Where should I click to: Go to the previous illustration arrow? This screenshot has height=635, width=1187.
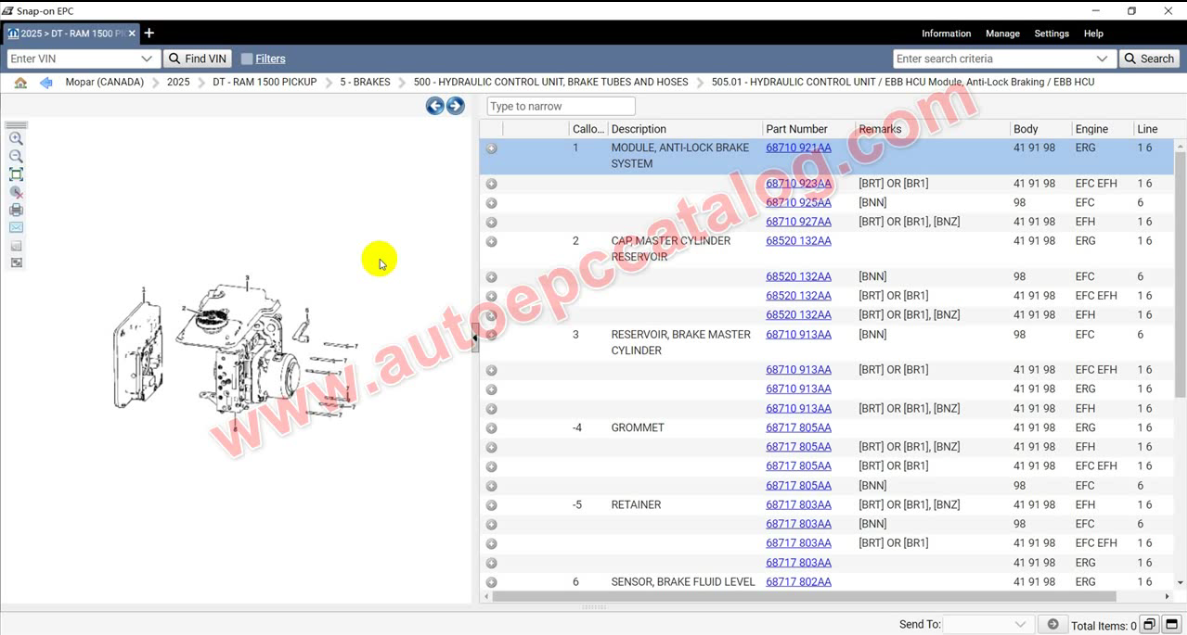pos(435,106)
